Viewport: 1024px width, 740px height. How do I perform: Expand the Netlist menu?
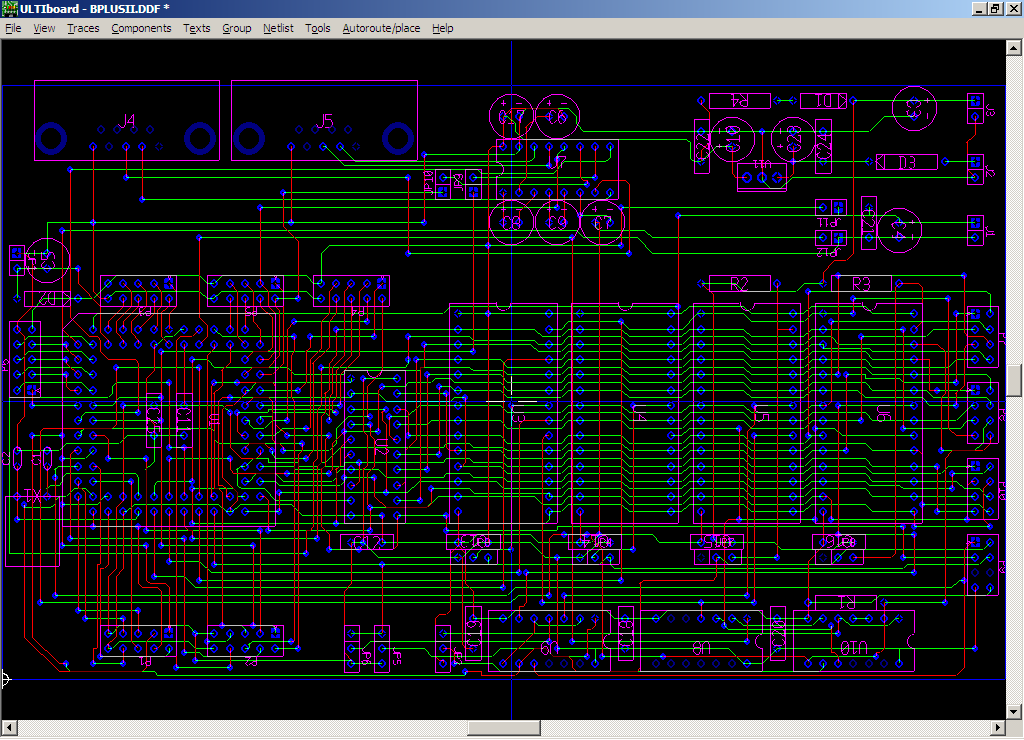tap(278, 28)
